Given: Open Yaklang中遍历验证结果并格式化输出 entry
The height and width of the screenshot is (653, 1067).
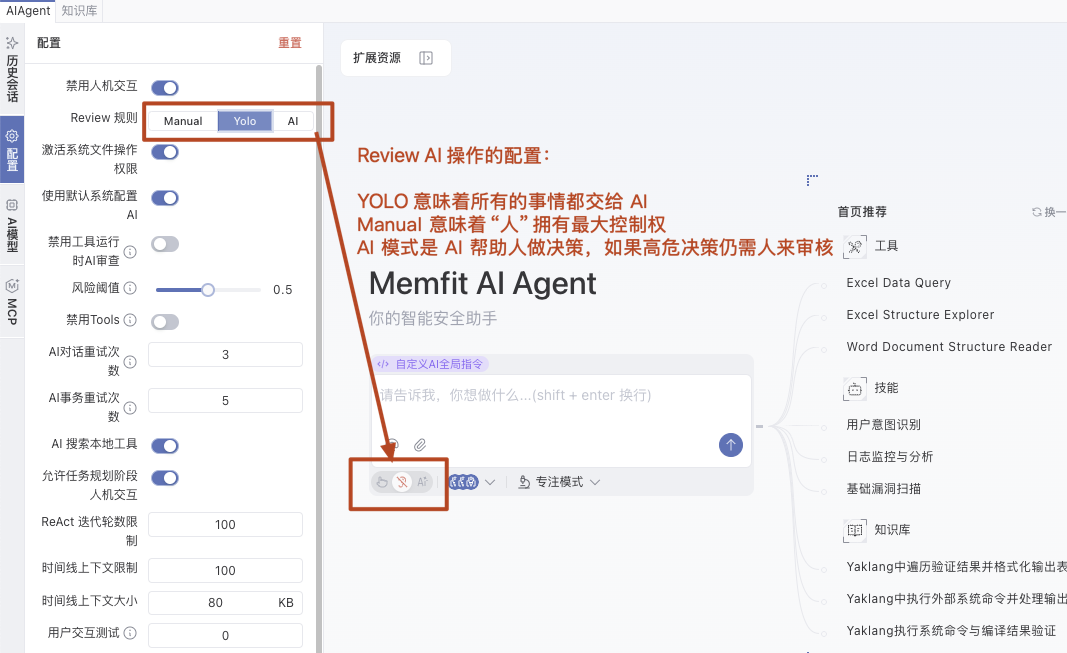Looking at the screenshot, I should [956, 567].
